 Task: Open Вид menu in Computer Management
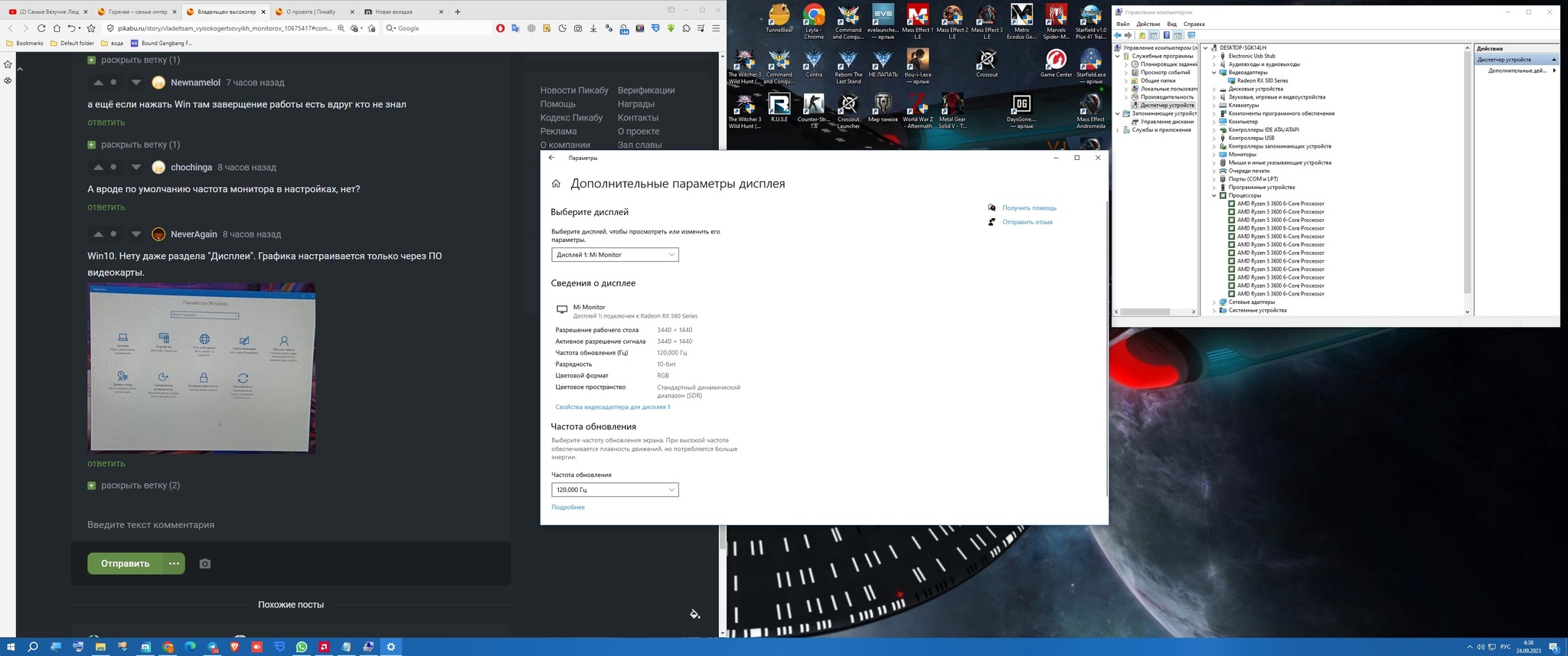click(1171, 24)
